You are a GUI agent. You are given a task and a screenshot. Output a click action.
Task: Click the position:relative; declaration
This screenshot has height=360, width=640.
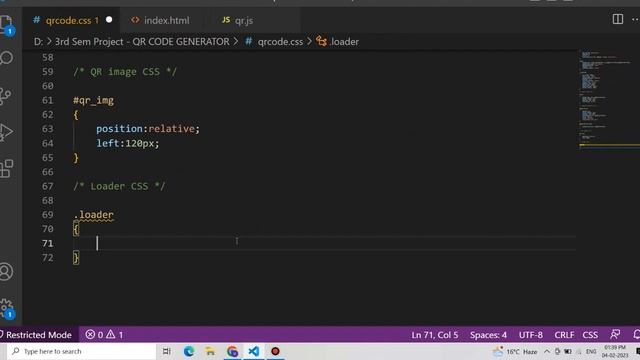tap(148, 129)
